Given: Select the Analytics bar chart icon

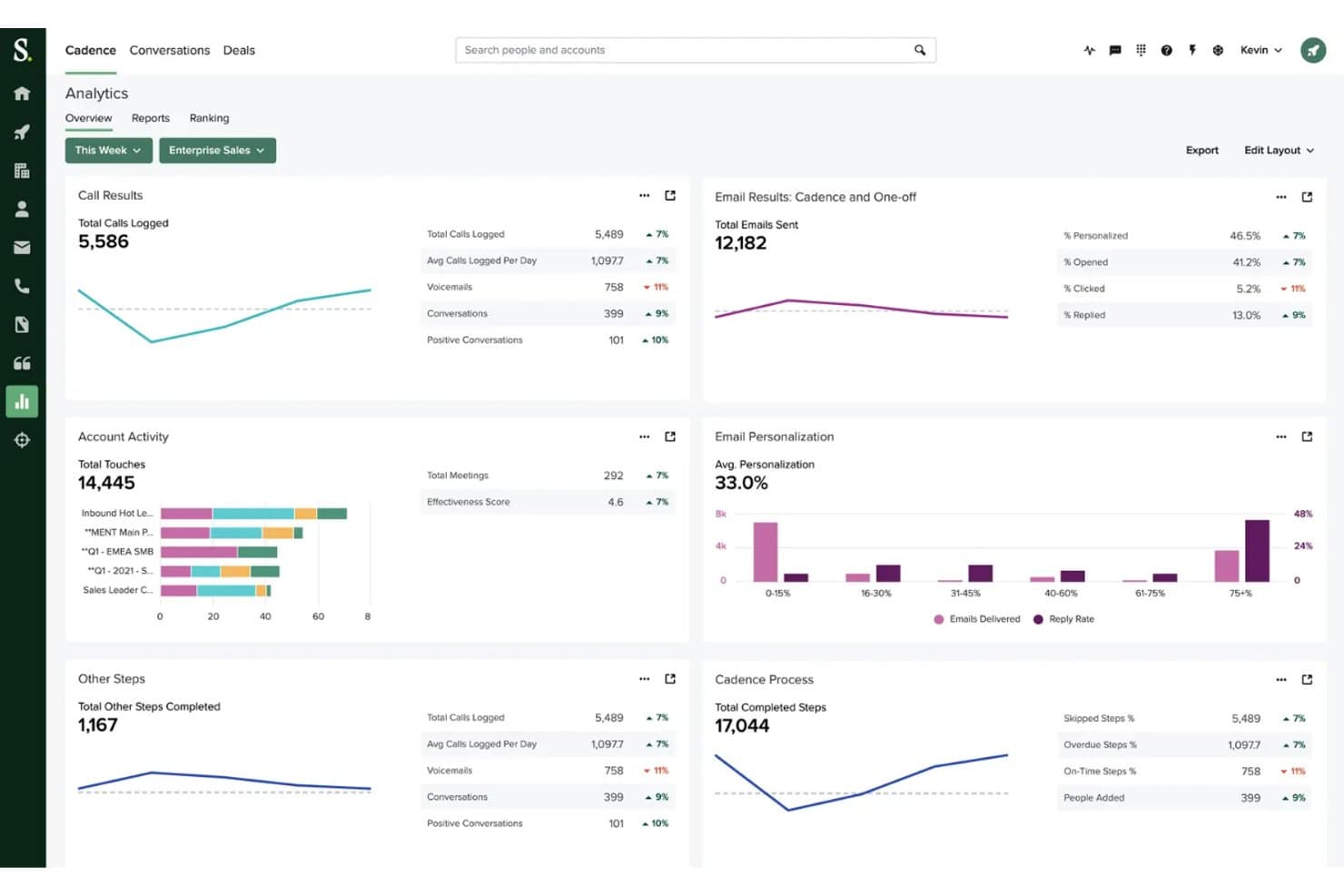Looking at the screenshot, I should (x=22, y=401).
